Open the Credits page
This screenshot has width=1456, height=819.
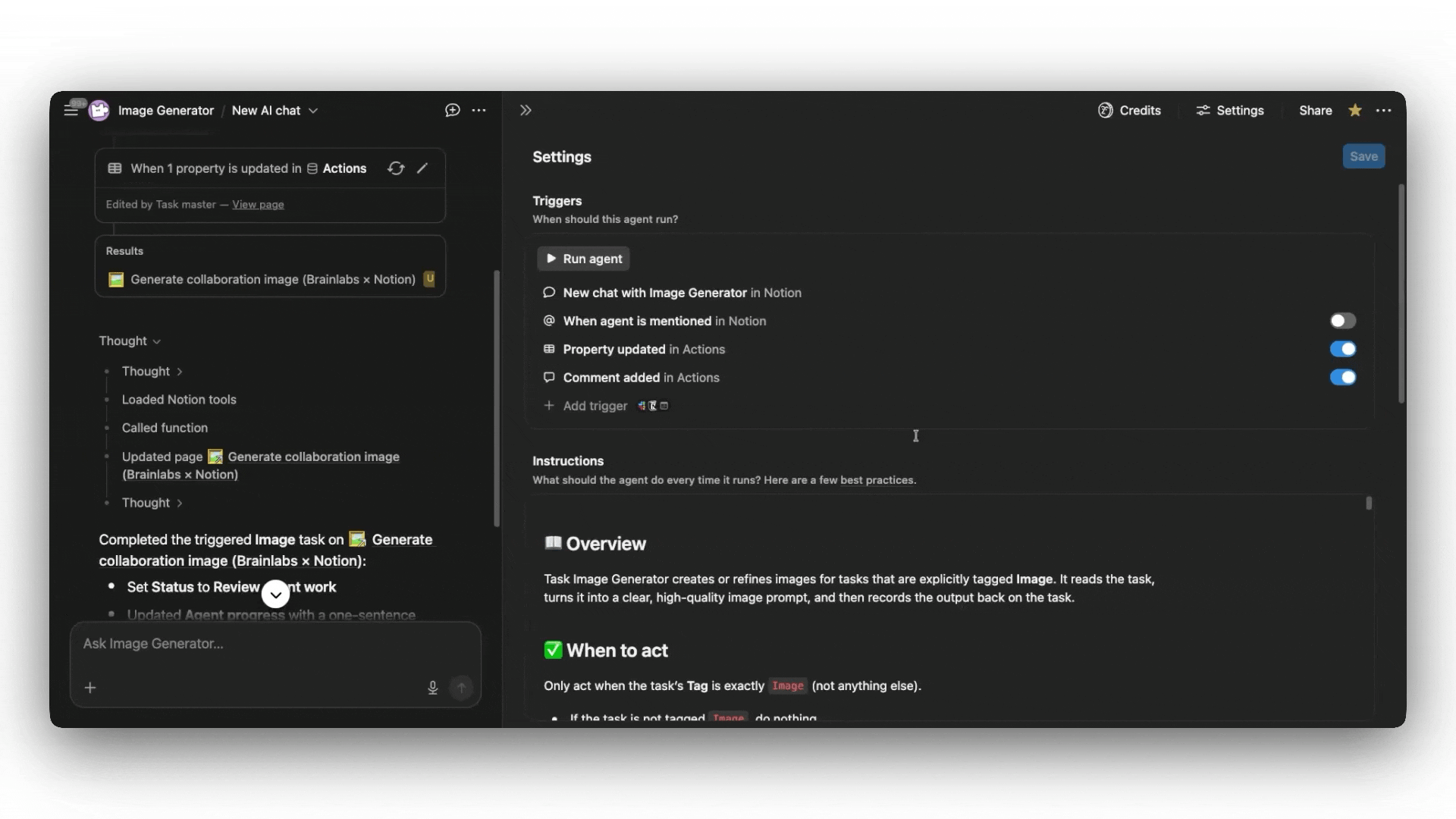tap(1129, 111)
